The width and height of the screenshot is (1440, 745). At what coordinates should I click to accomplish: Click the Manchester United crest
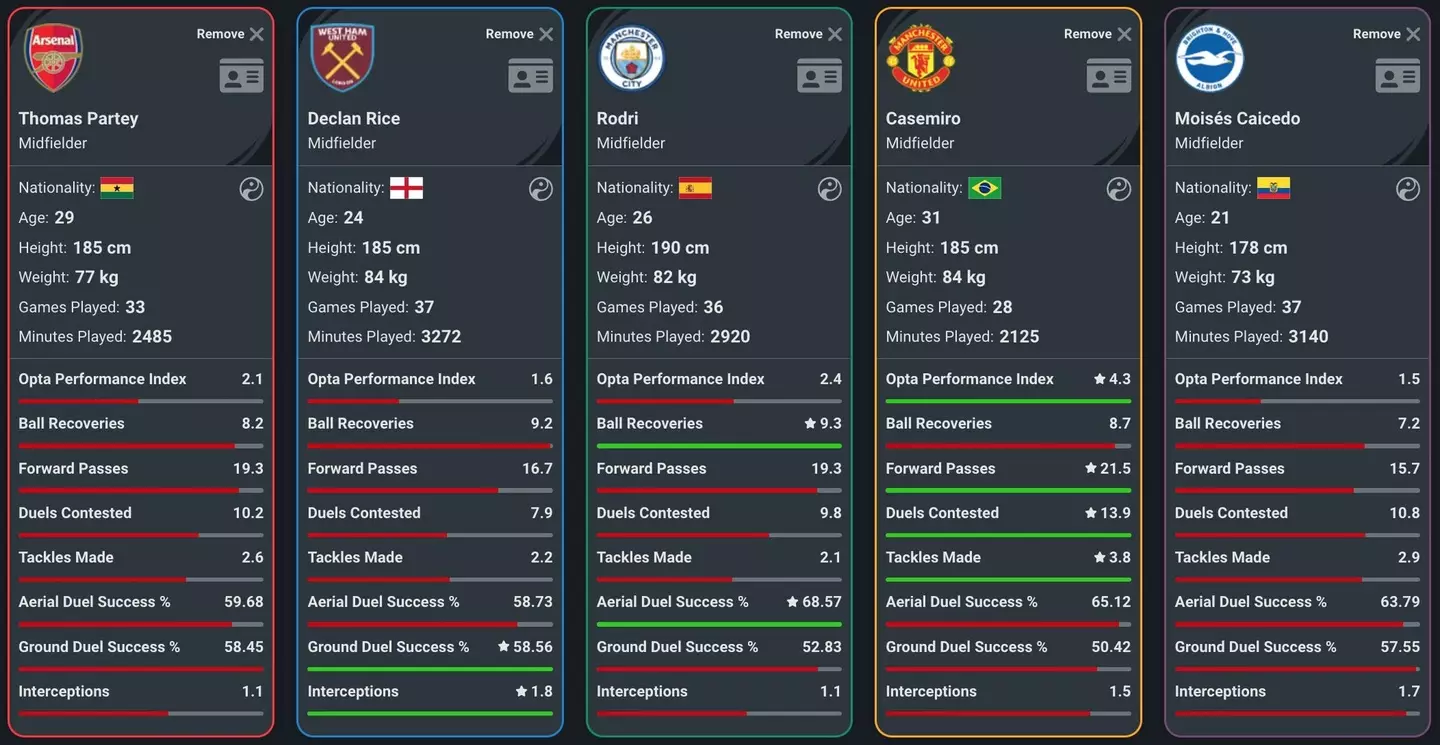tap(921, 58)
